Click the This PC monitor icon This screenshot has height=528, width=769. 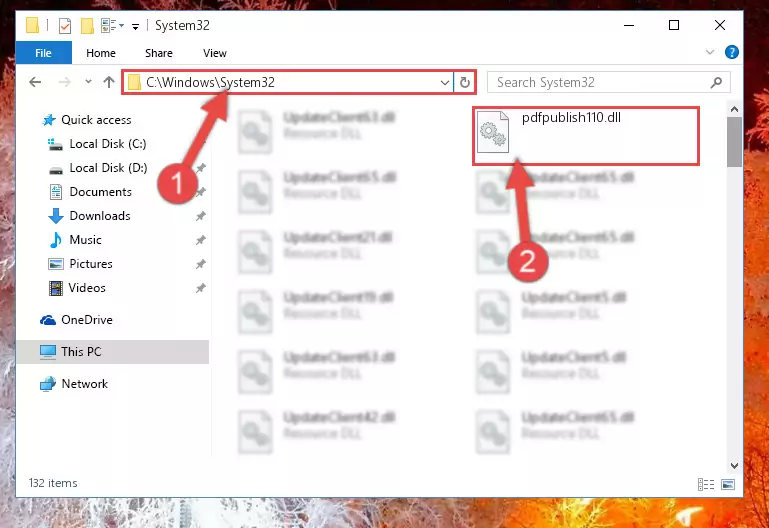pyautogui.click(x=48, y=352)
